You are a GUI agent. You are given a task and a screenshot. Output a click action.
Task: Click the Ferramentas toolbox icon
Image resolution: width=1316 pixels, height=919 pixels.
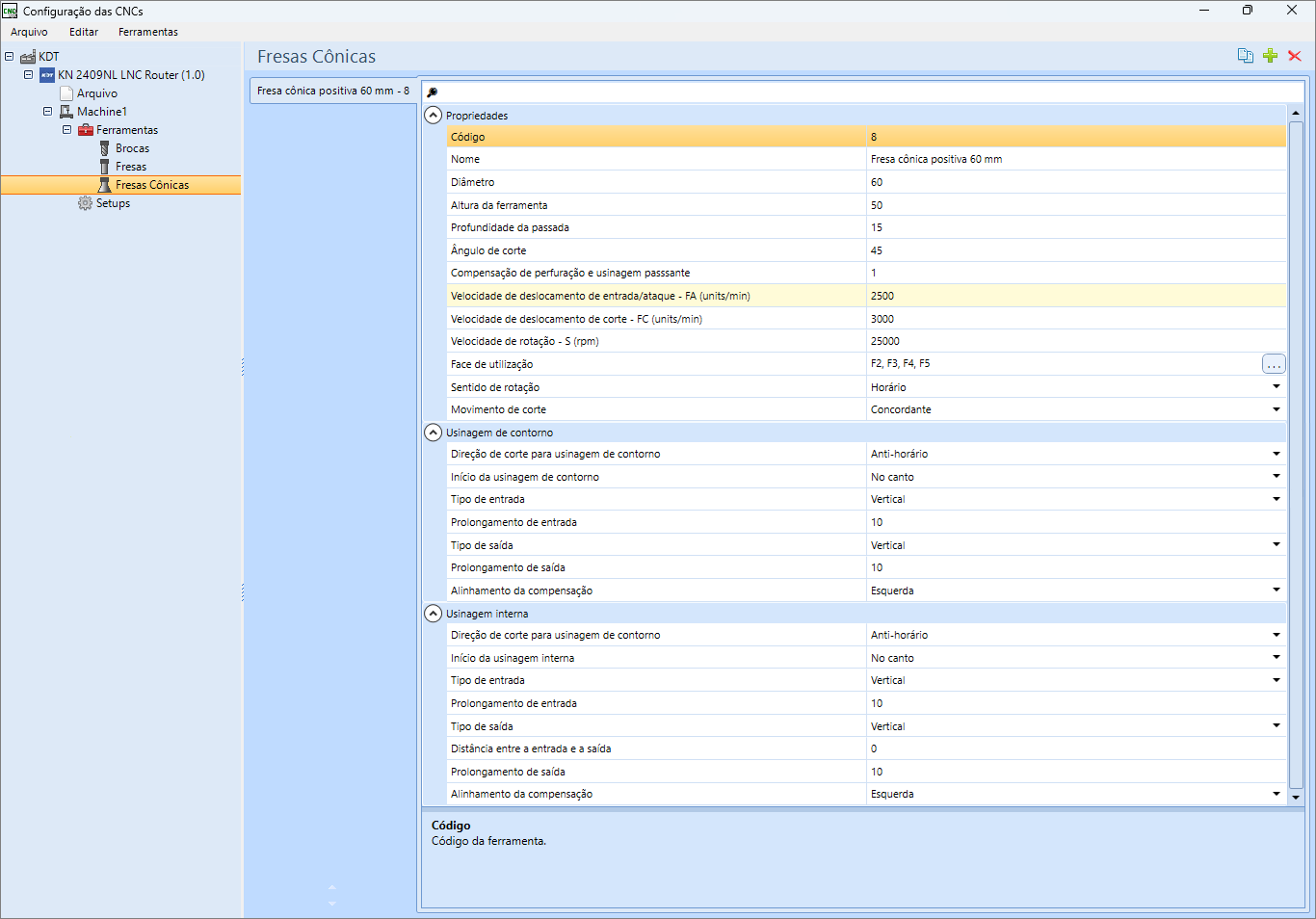pos(86,130)
